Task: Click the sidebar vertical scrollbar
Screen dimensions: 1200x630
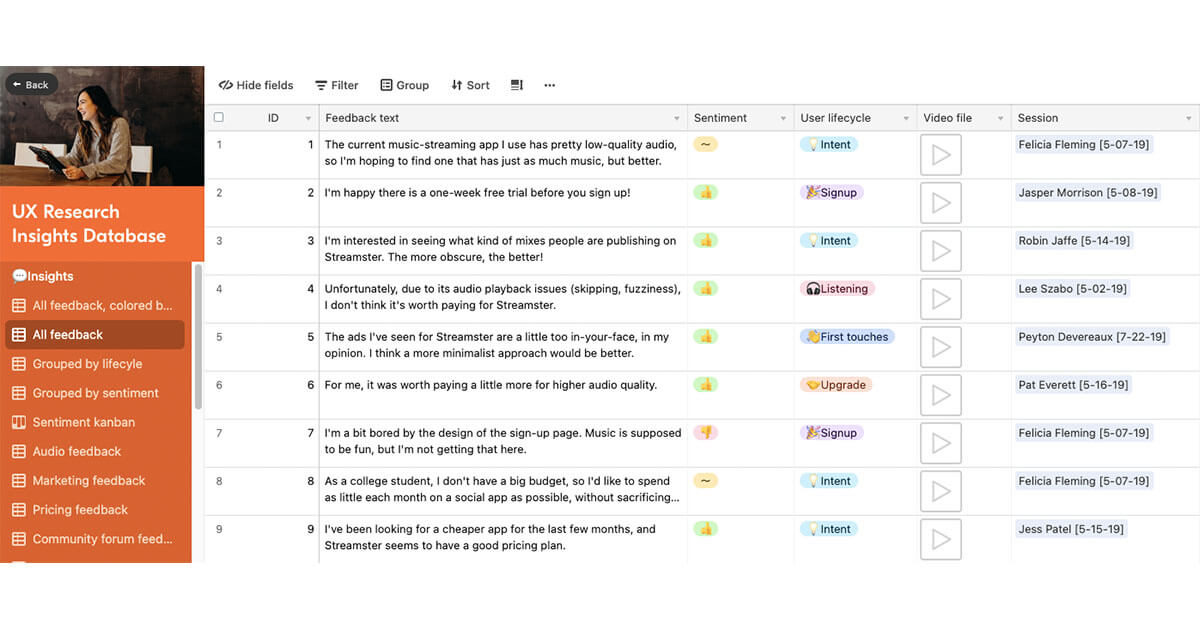Action: click(198, 335)
